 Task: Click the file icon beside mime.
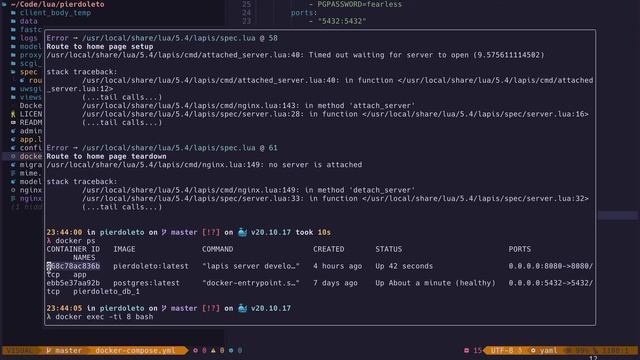[x=13, y=173]
